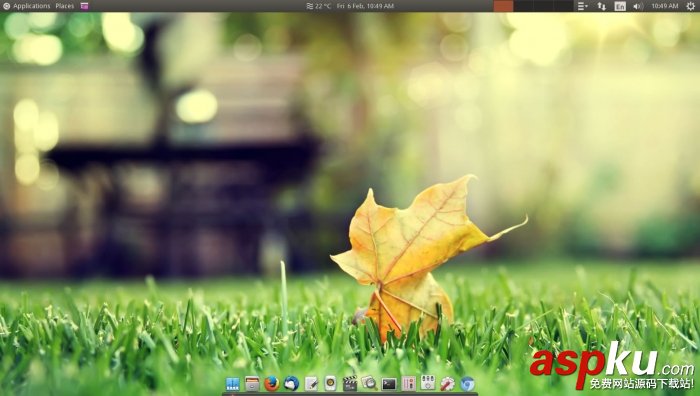Open the clapperboard video player icon
Screen dimensions: 700x396
click(x=350, y=383)
